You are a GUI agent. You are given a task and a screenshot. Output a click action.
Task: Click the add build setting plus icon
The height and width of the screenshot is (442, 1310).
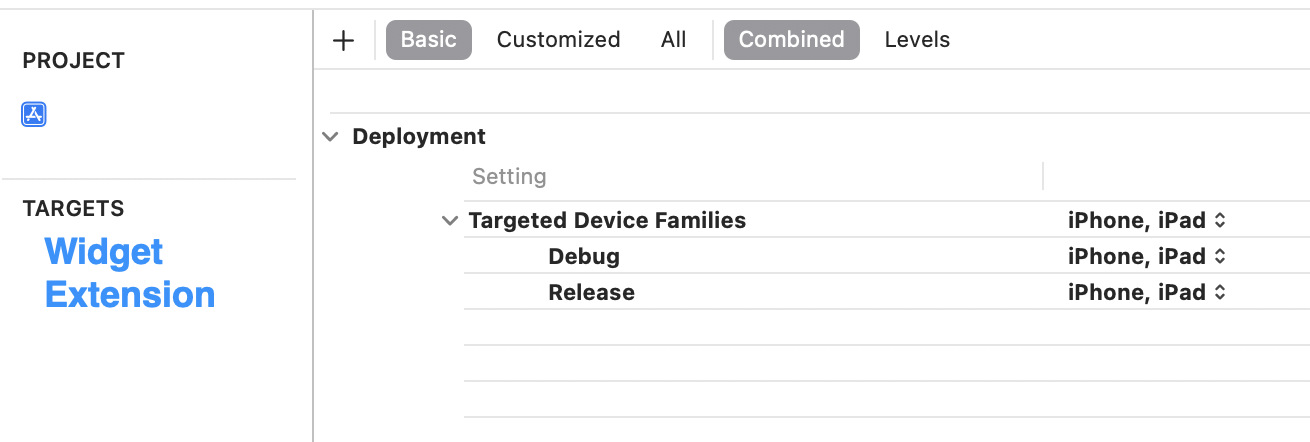[x=343, y=40]
